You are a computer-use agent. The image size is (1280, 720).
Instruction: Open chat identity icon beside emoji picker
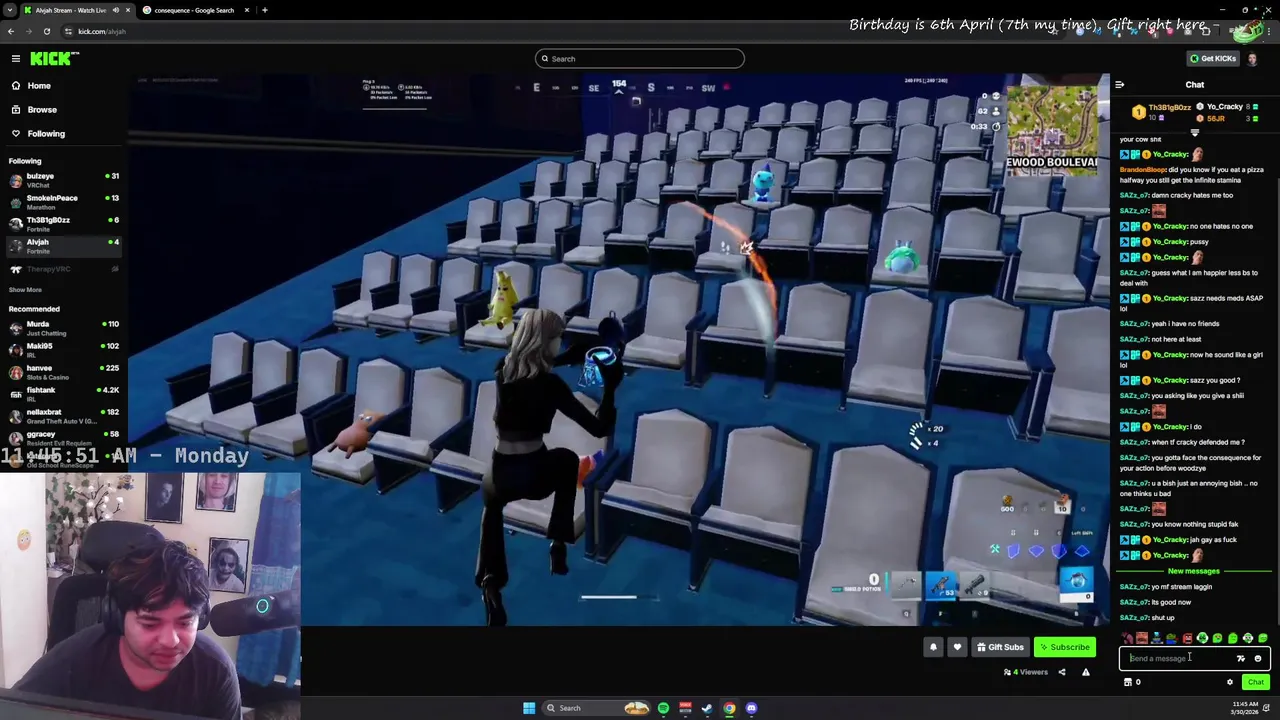pos(1241,658)
